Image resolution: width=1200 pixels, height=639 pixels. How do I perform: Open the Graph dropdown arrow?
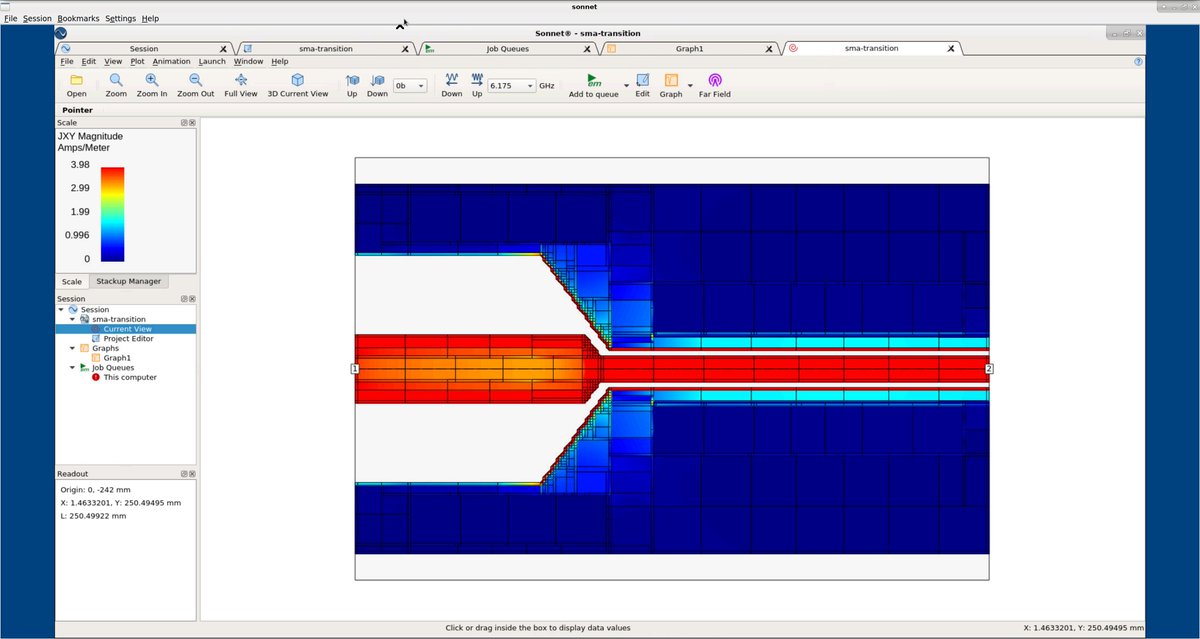[690, 86]
